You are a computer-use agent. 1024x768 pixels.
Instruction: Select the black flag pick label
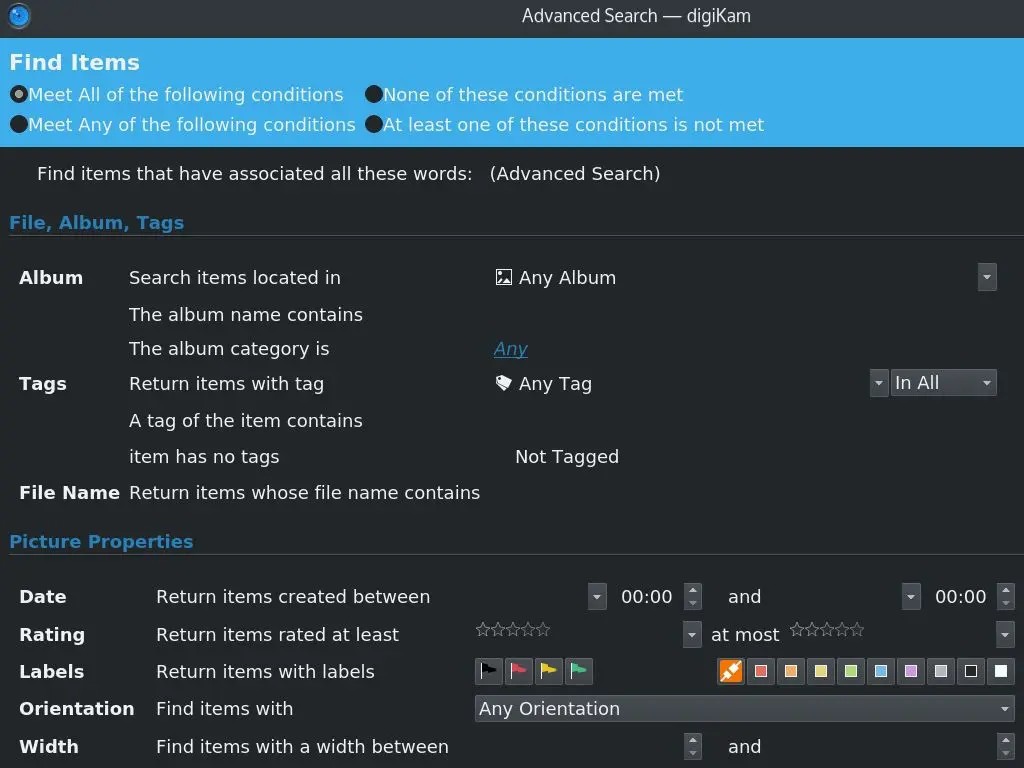point(488,671)
